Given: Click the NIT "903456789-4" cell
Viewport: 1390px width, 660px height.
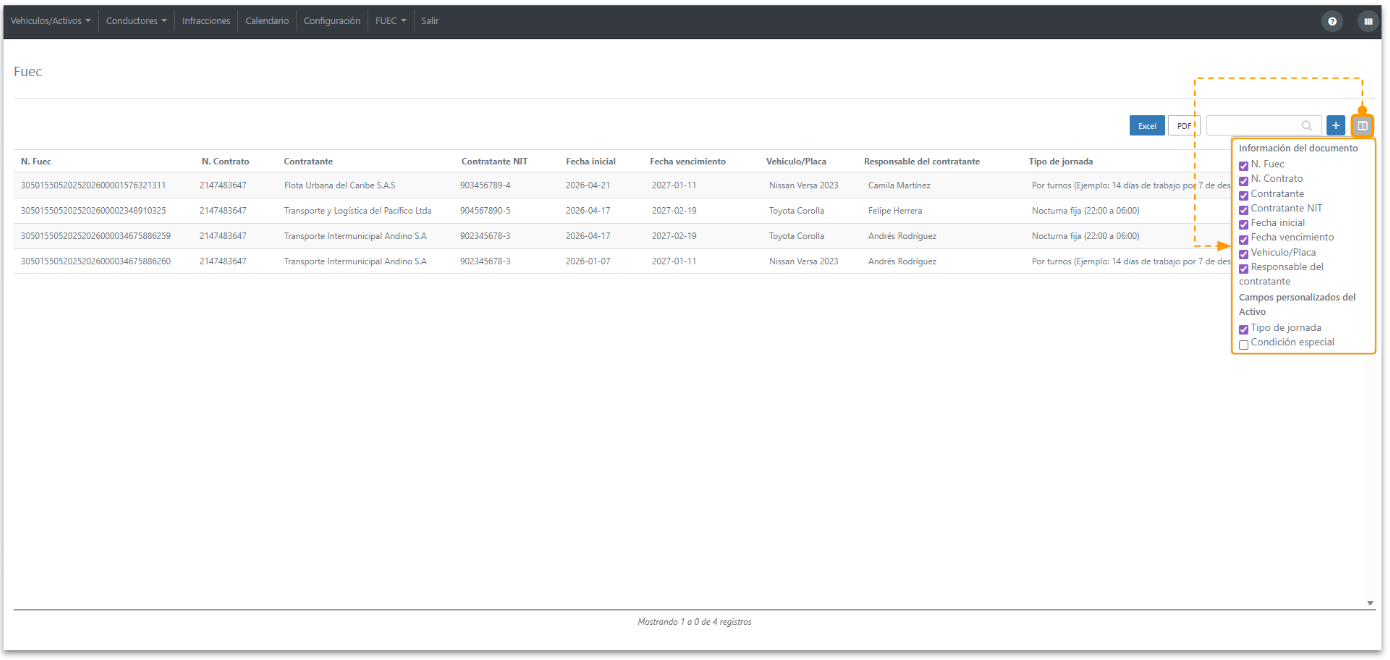Looking at the screenshot, I should [x=485, y=185].
